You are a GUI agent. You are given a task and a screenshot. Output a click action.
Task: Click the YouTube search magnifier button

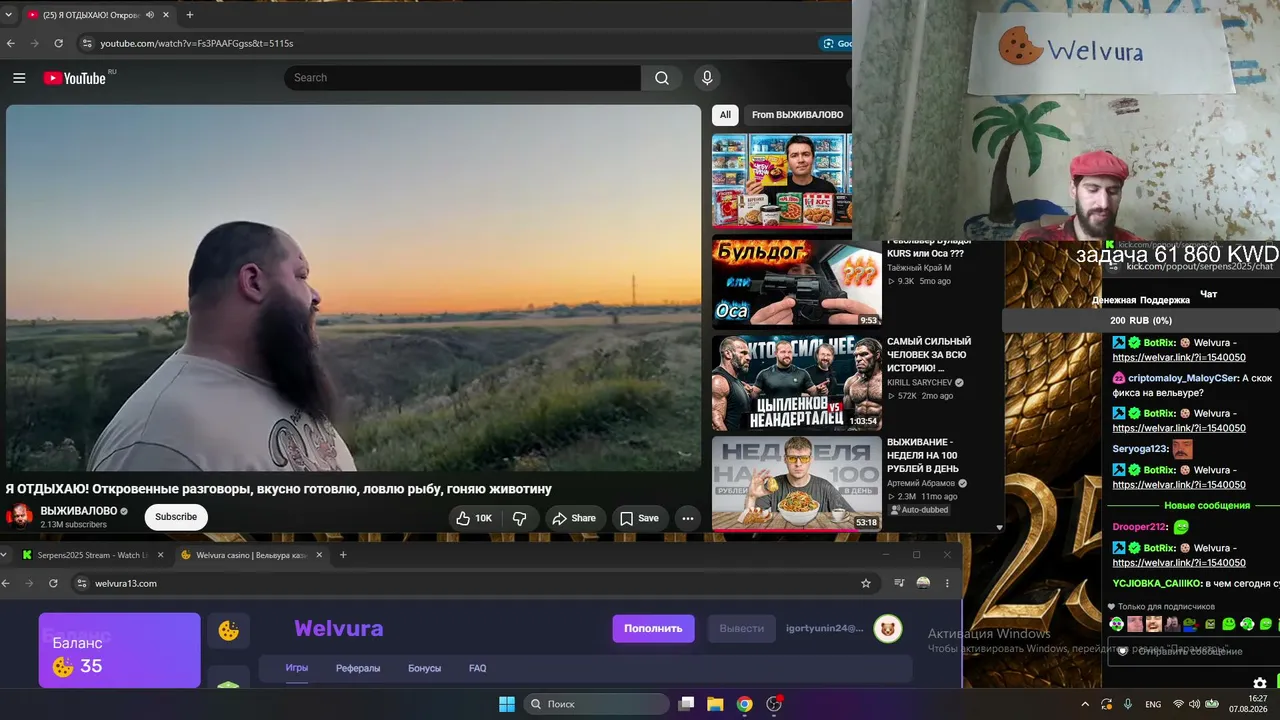(x=662, y=78)
